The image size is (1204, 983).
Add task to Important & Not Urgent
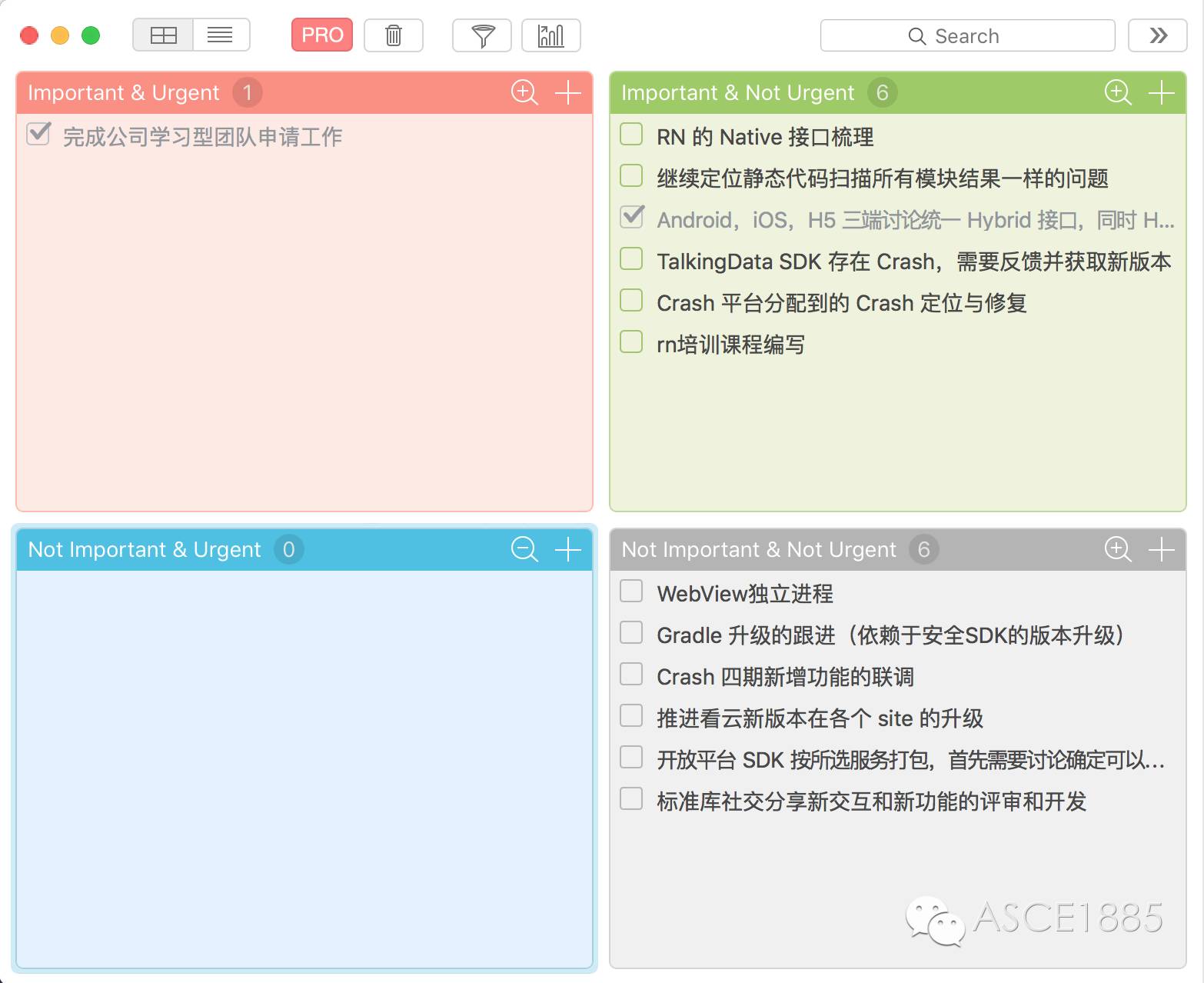point(1161,92)
